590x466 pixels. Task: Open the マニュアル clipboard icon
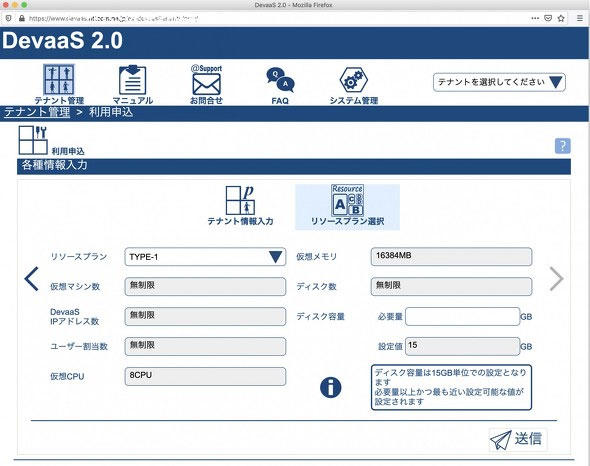click(132, 84)
